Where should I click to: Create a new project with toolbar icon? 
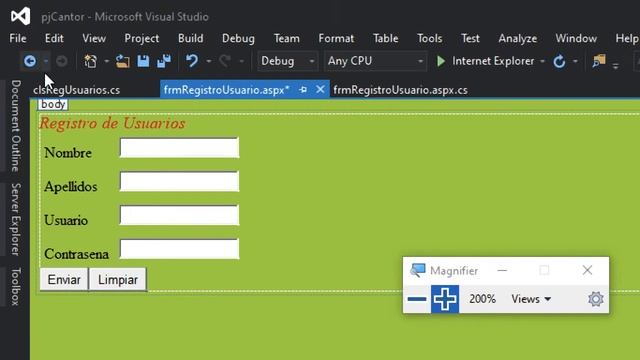(90, 61)
